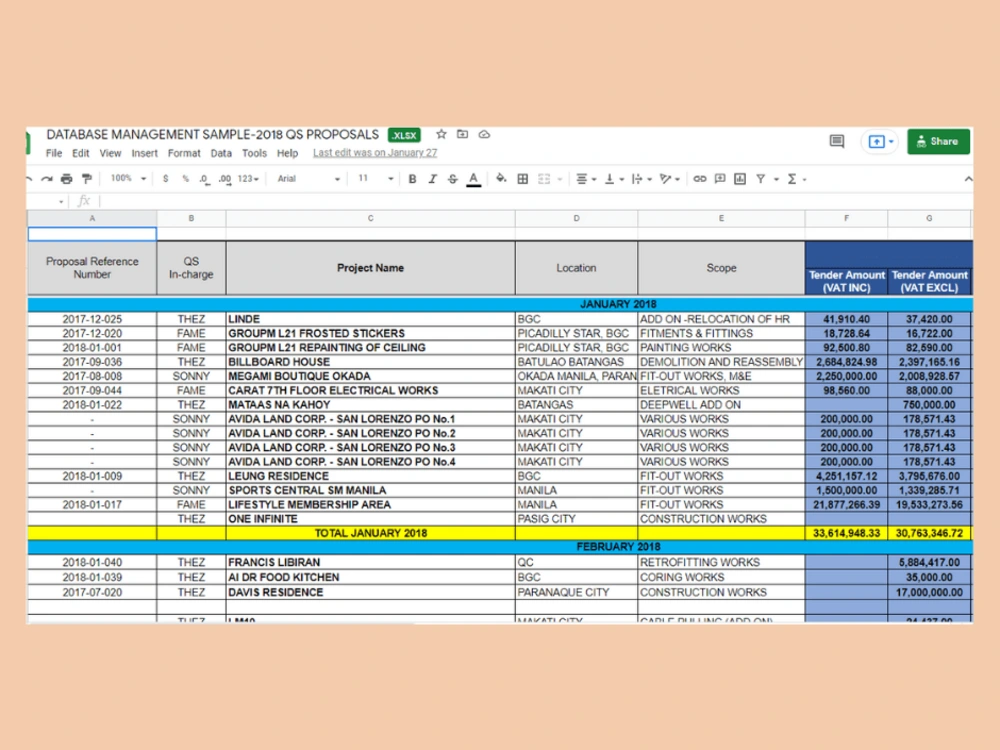Open the Help menu
Screen dimensions: 1000x750
288,153
